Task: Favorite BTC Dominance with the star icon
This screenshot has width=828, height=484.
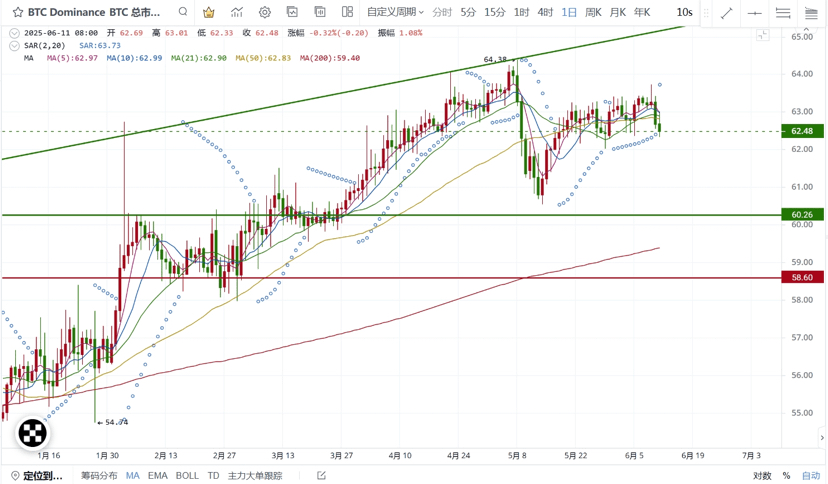Action: click(17, 12)
